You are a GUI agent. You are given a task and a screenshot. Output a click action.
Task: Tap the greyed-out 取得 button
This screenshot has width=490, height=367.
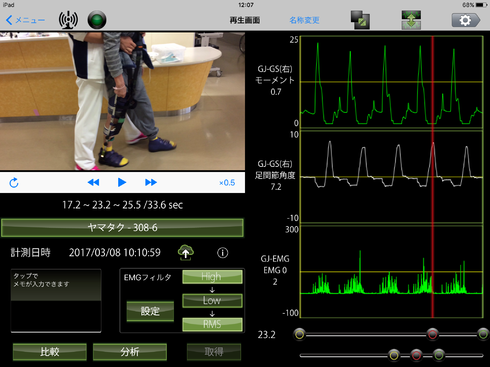(214, 352)
